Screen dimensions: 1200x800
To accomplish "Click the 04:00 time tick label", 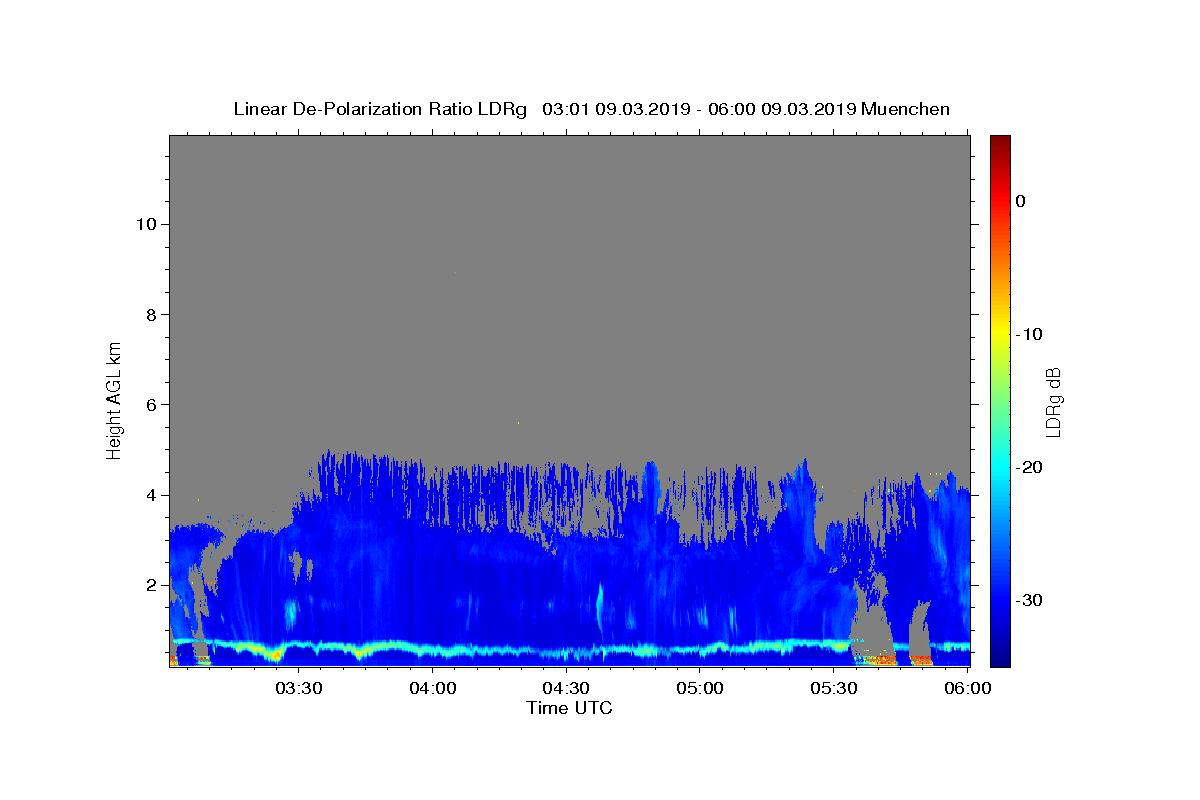I will (432, 689).
